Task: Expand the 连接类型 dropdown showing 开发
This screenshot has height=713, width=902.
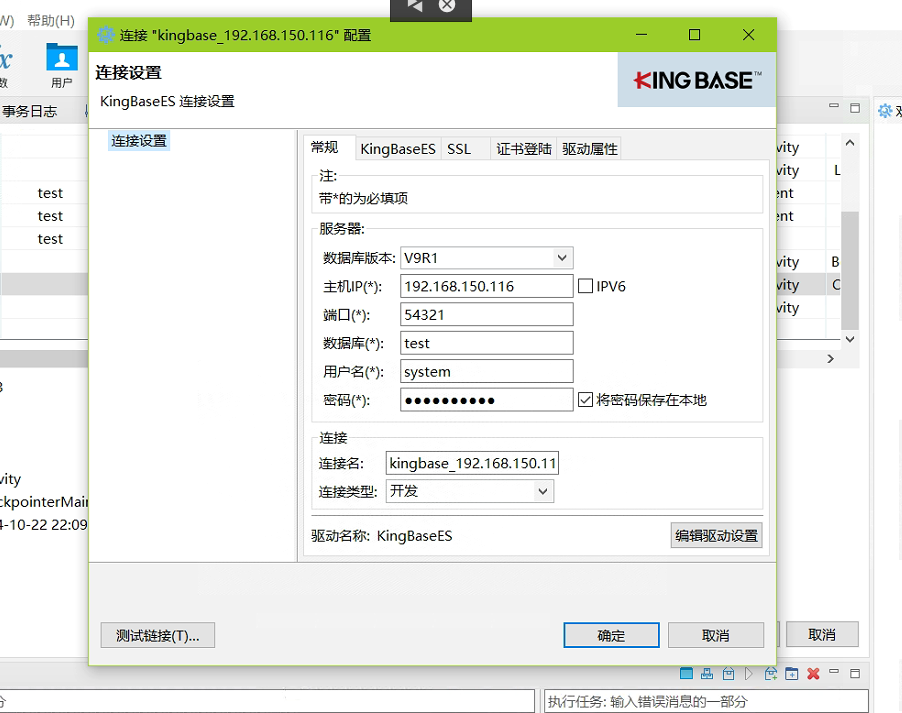Action: click(542, 491)
